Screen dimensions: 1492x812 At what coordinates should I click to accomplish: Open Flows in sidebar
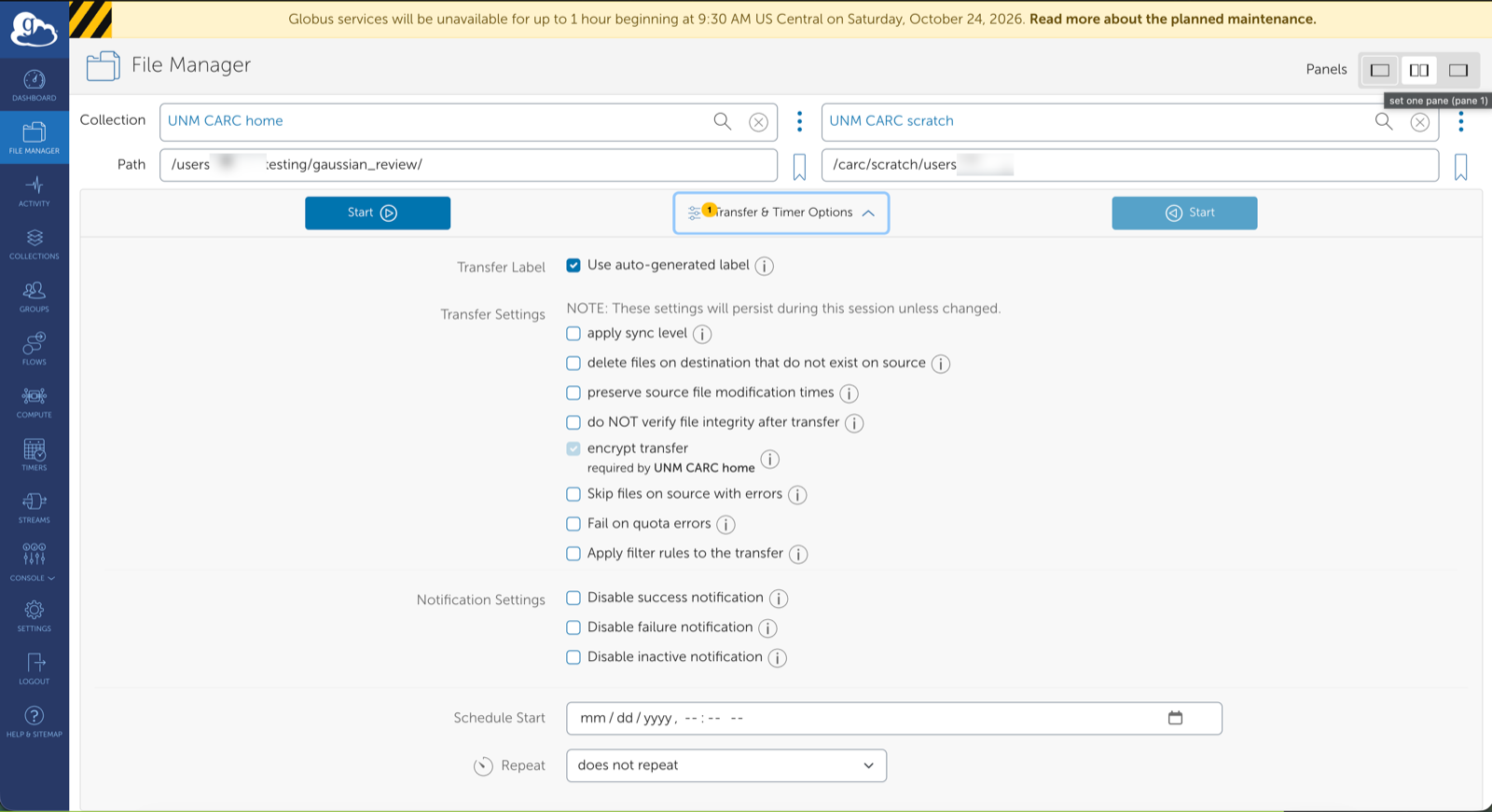[34, 350]
